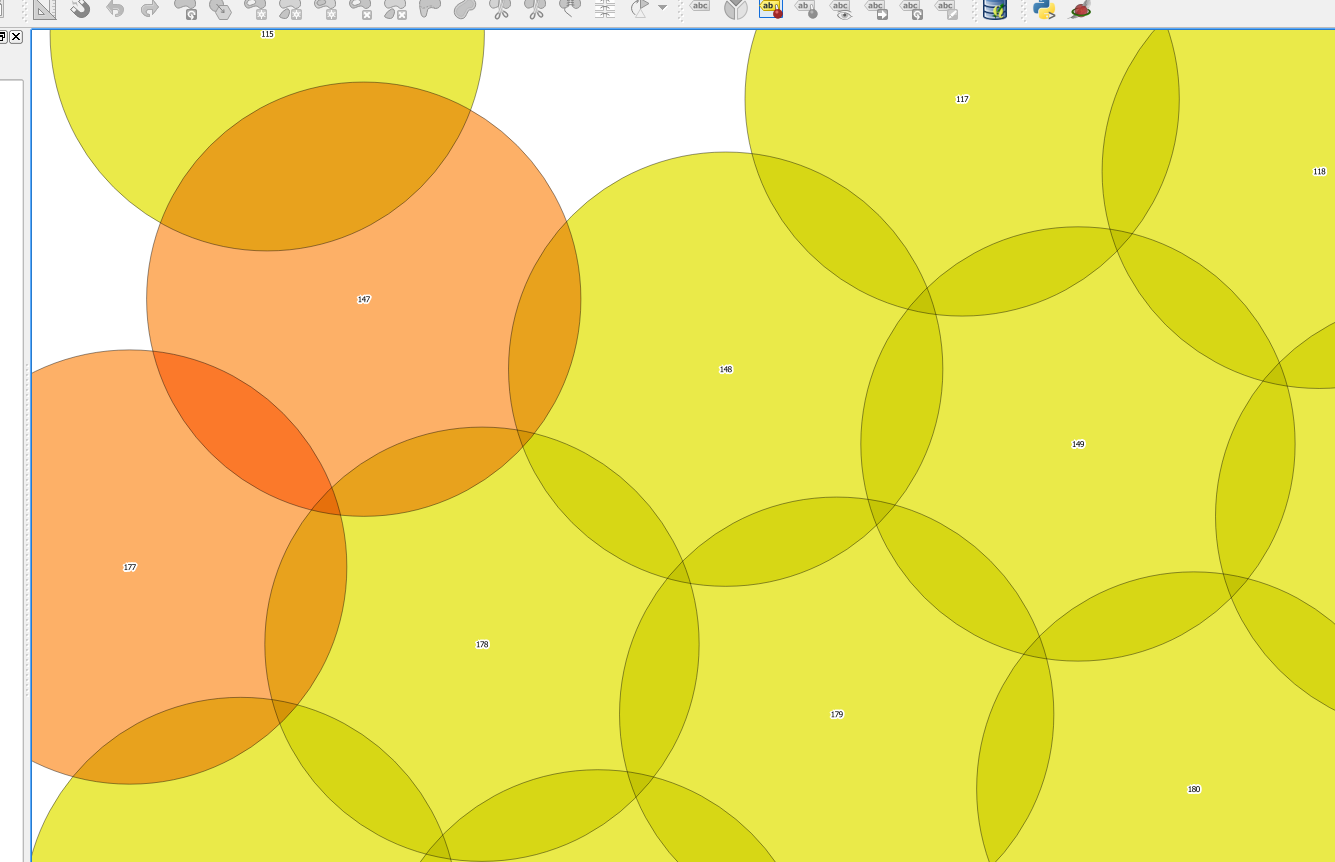1335x862 pixels.
Task: Select the Add Part tool
Action: (x=290, y=9)
